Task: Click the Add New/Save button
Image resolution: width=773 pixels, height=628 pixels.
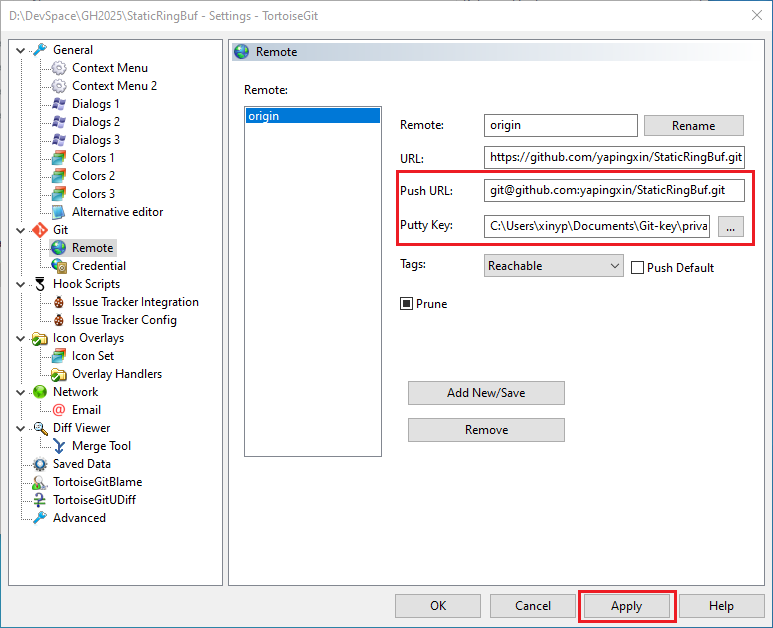Action: pos(486,393)
